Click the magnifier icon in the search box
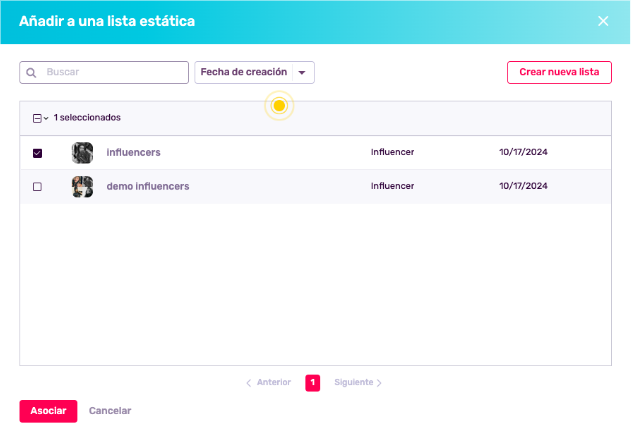The width and height of the screenshot is (631, 435). tap(32, 73)
